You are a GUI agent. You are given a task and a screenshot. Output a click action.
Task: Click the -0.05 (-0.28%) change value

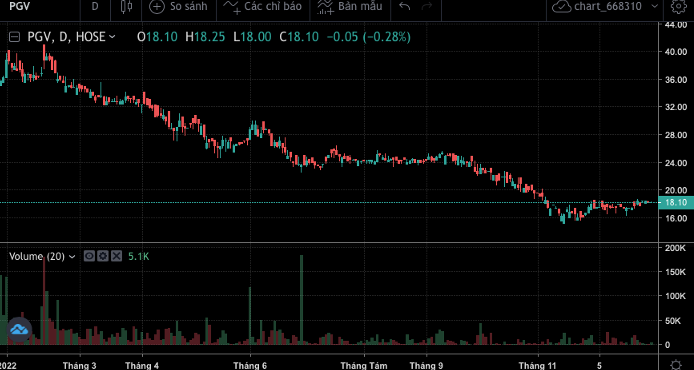(369, 37)
